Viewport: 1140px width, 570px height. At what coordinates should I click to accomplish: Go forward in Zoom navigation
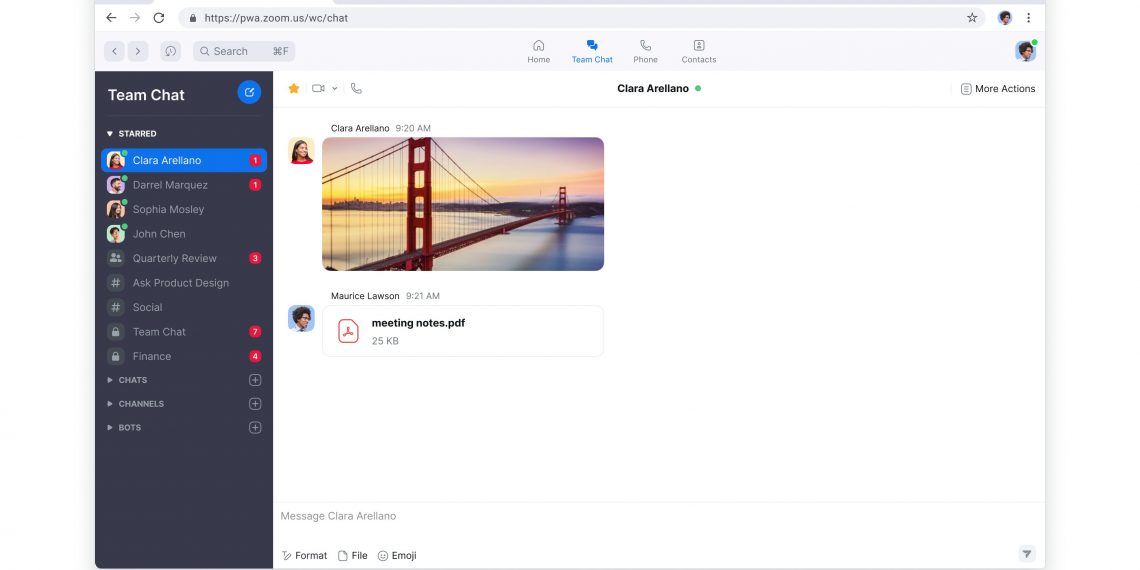[138, 51]
